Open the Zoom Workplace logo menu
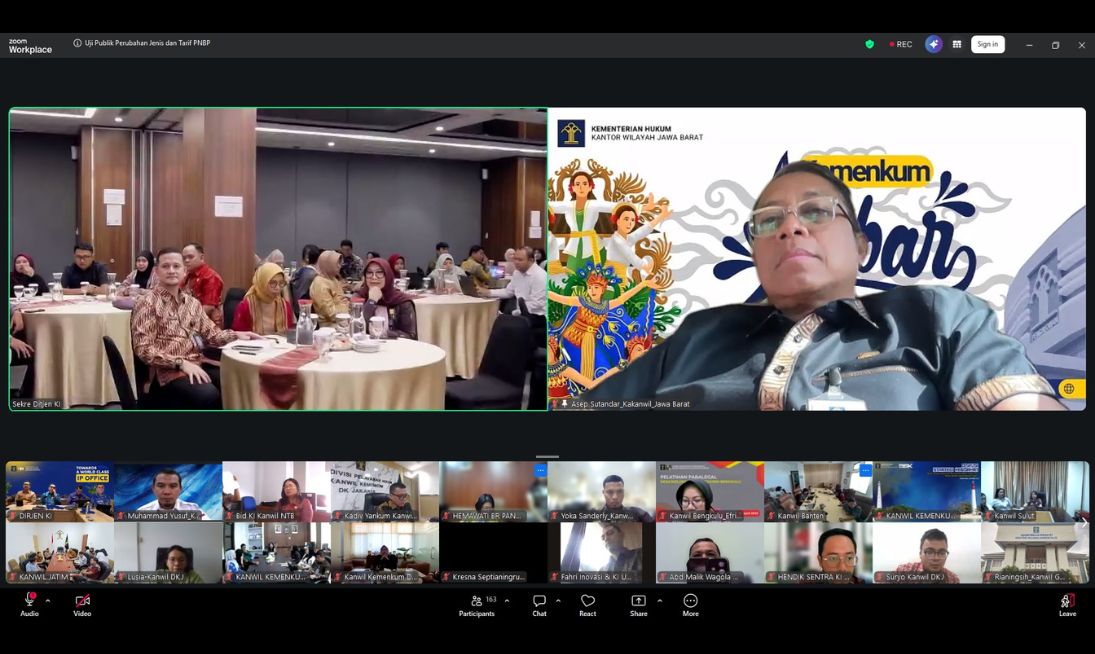The image size is (1095, 654). click(x=30, y=46)
